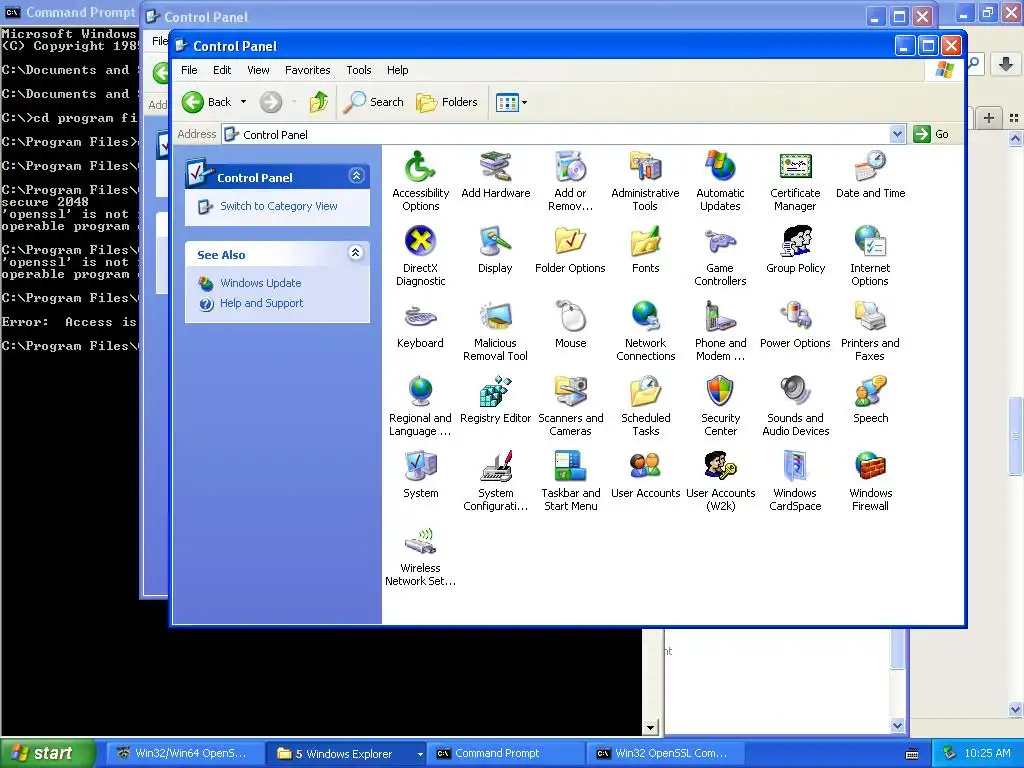Open the Tools menu
Viewport: 1024px width, 768px height.
tap(359, 70)
